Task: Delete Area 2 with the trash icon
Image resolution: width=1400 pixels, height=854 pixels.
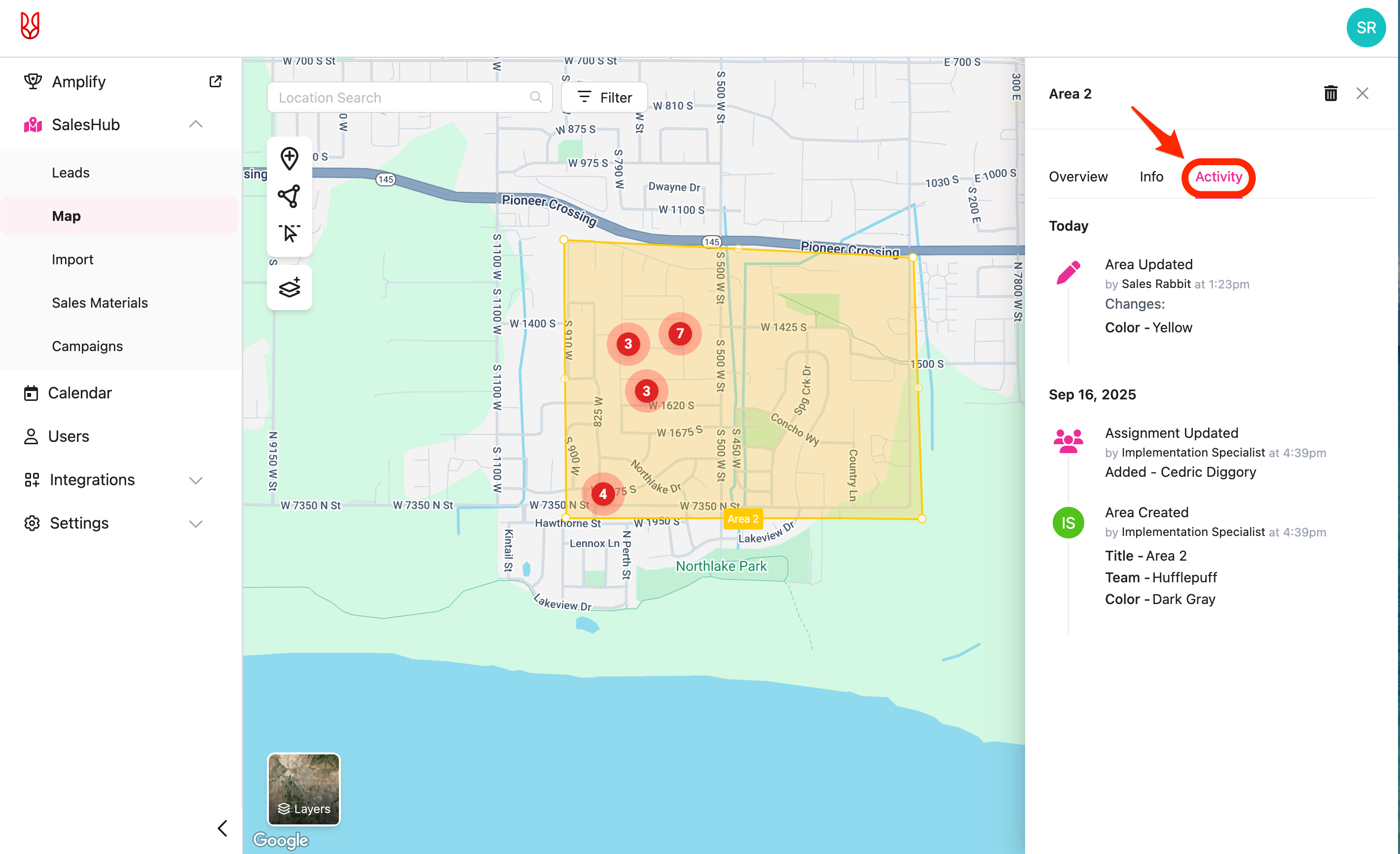Action: coord(1330,94)
